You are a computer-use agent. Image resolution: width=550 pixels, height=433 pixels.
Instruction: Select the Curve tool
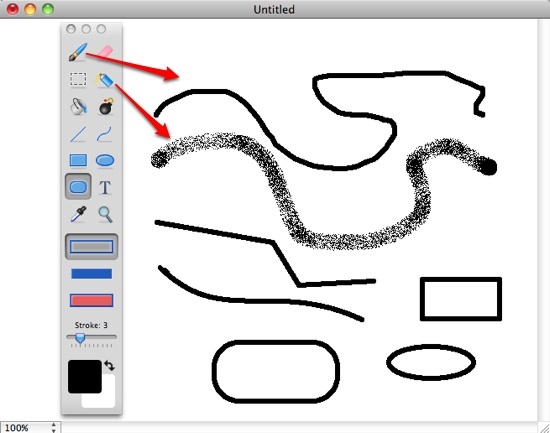105,134
